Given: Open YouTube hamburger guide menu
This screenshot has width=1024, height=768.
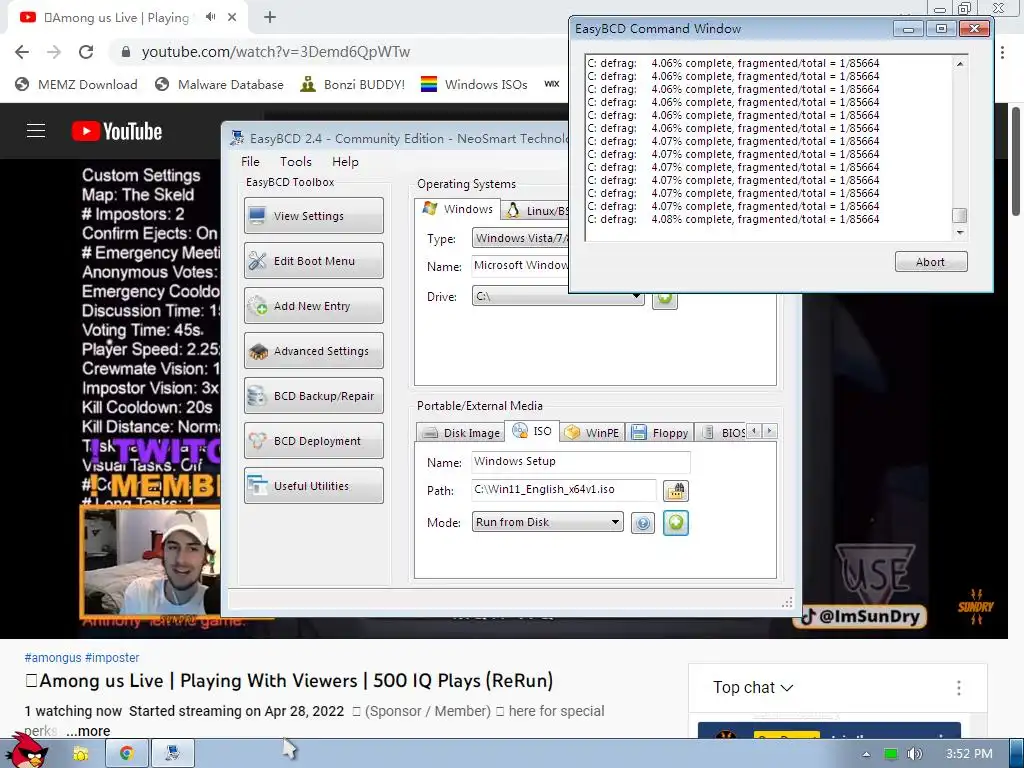Looking at the screenshot, I should pos(36,131).
